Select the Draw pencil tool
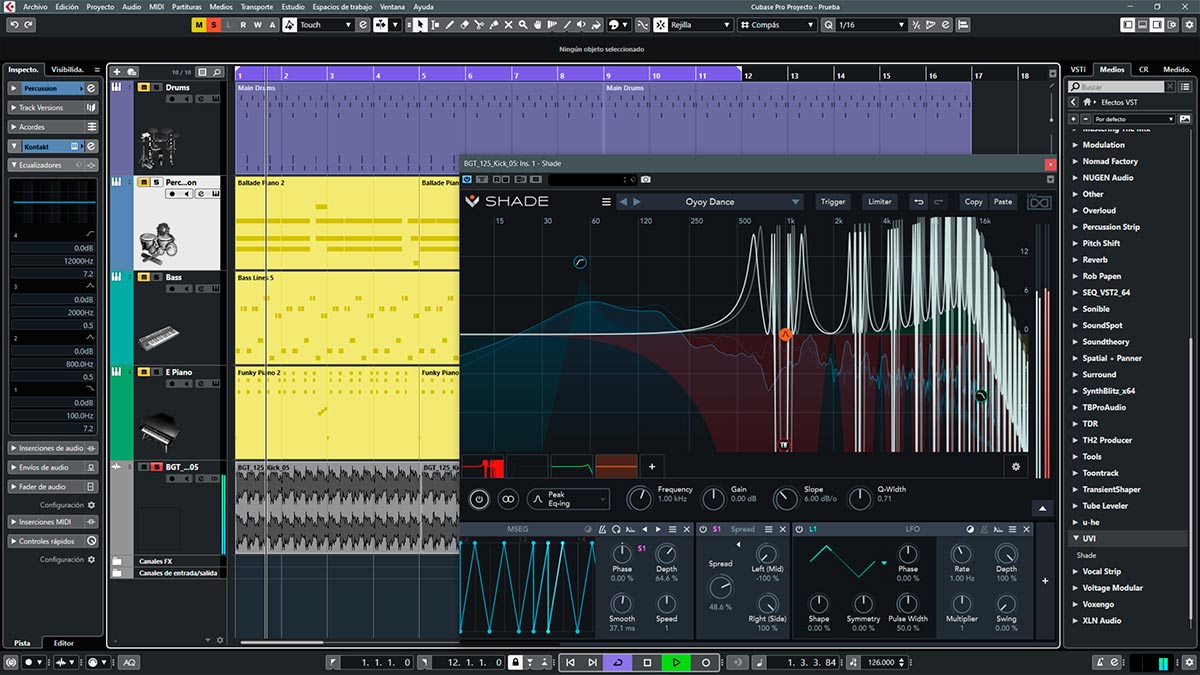Image resolution: width=1200 pixels, height=675 pixels. click(450, 25)
